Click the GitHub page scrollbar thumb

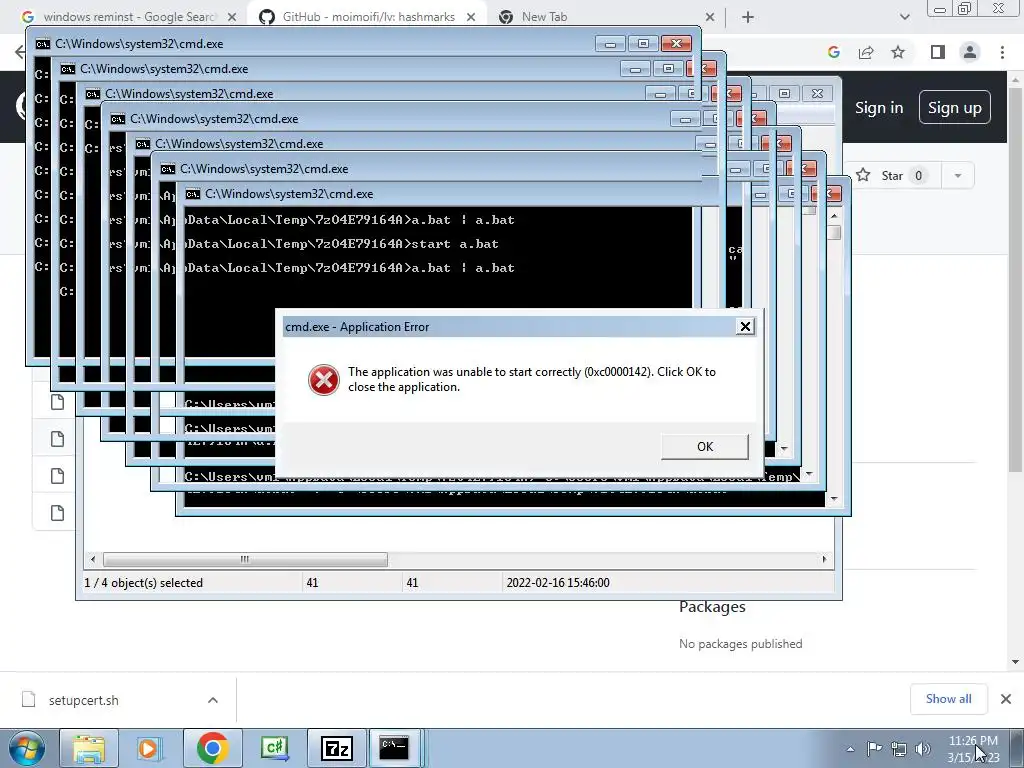(1015, 281)
